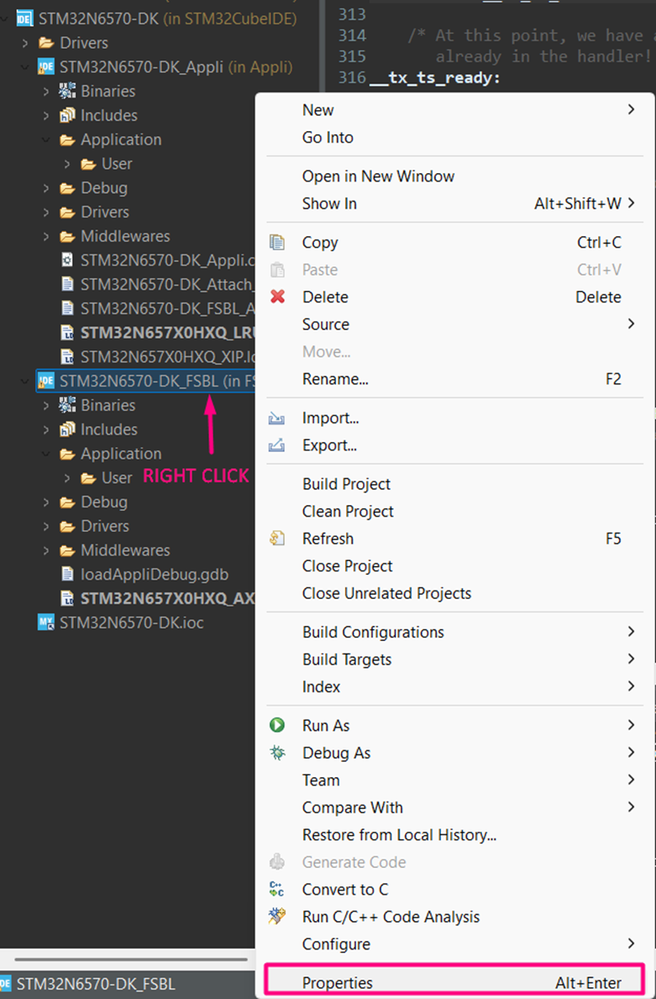Expand the Middlewares folder under Appli project
The height and width of the screenshot is (999, 656).
[46, 236]
